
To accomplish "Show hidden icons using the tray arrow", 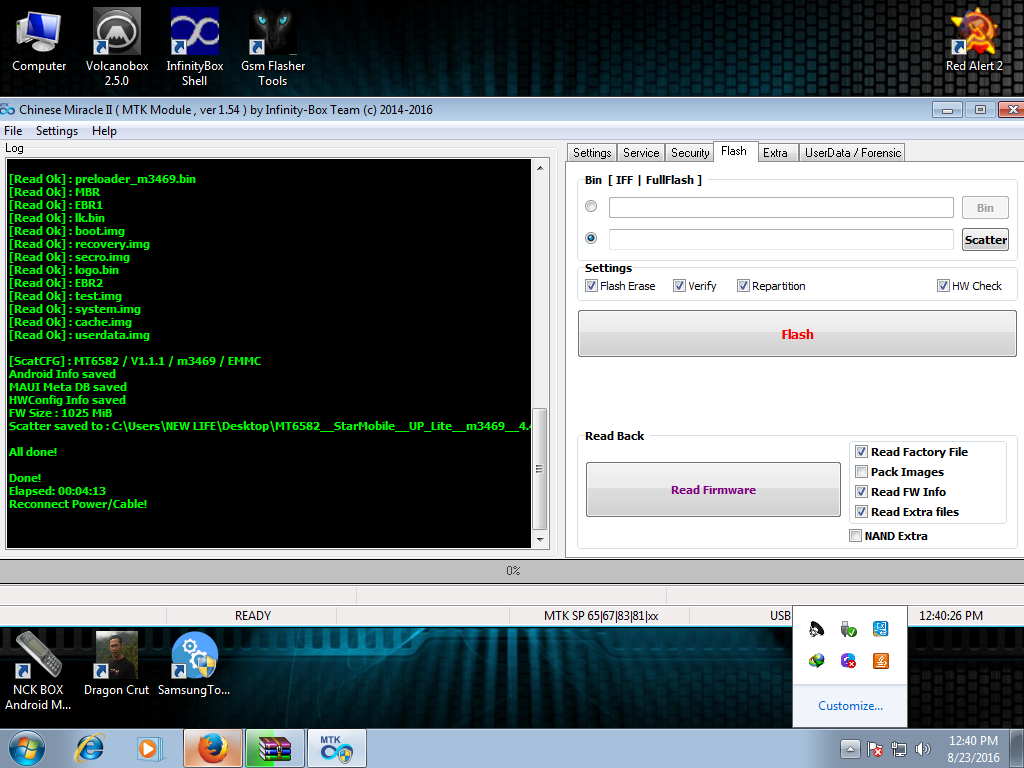I will click(849, 748).
